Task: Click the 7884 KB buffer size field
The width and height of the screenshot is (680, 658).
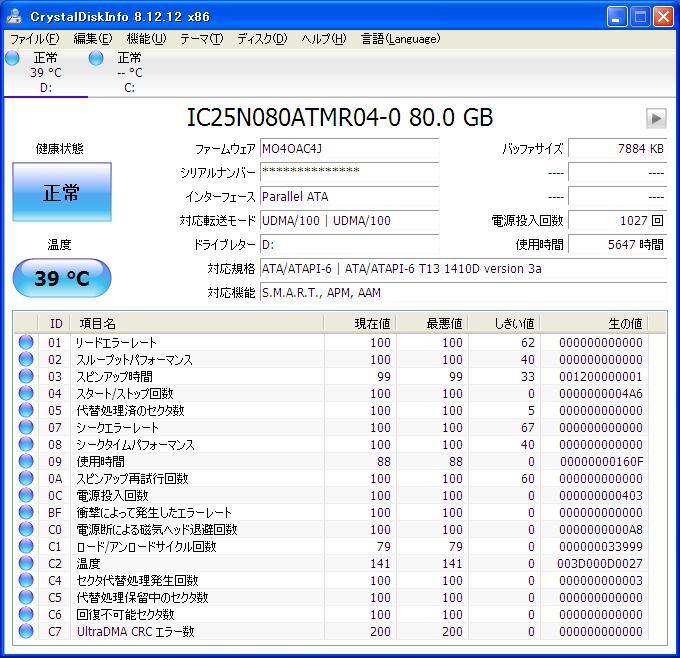Action: pyautogui.click(x=618, y=149)
